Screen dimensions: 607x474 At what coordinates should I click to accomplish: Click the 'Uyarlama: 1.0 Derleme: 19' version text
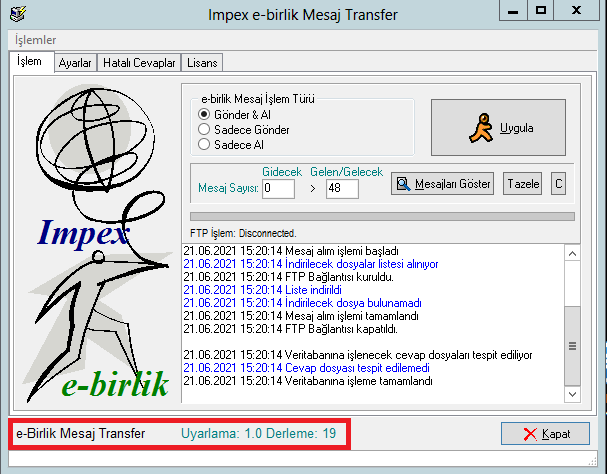coord(259,433)
